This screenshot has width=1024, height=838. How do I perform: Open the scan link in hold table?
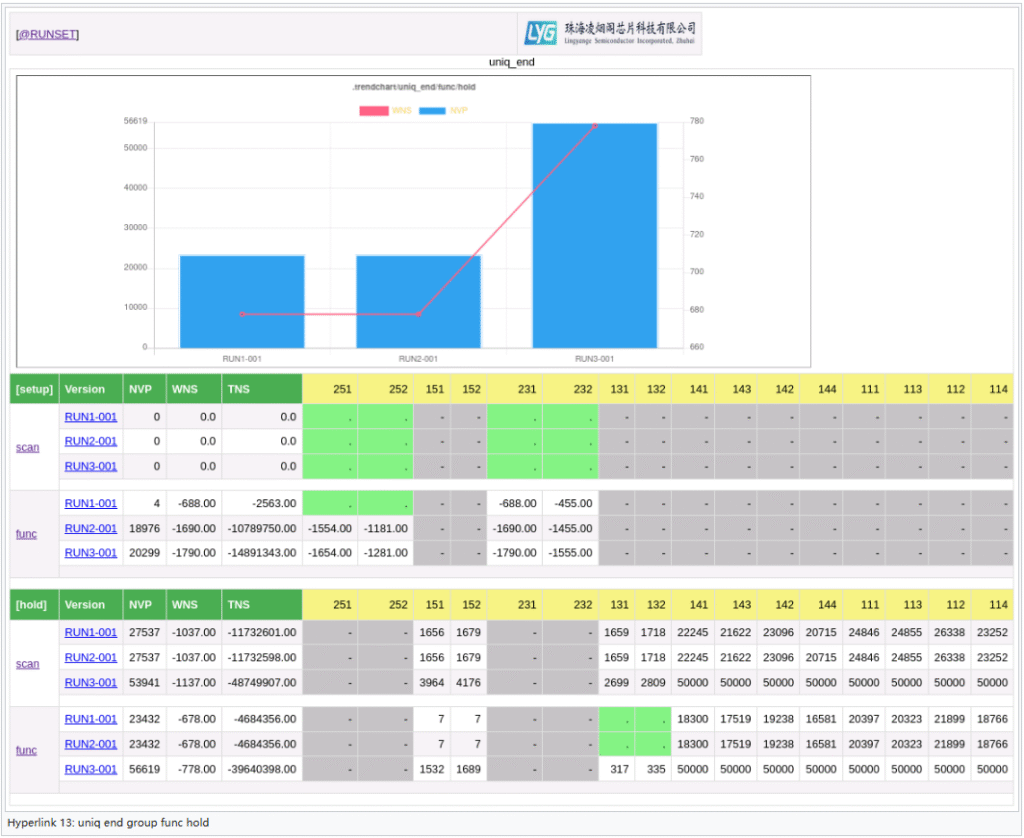coord(28,664)
